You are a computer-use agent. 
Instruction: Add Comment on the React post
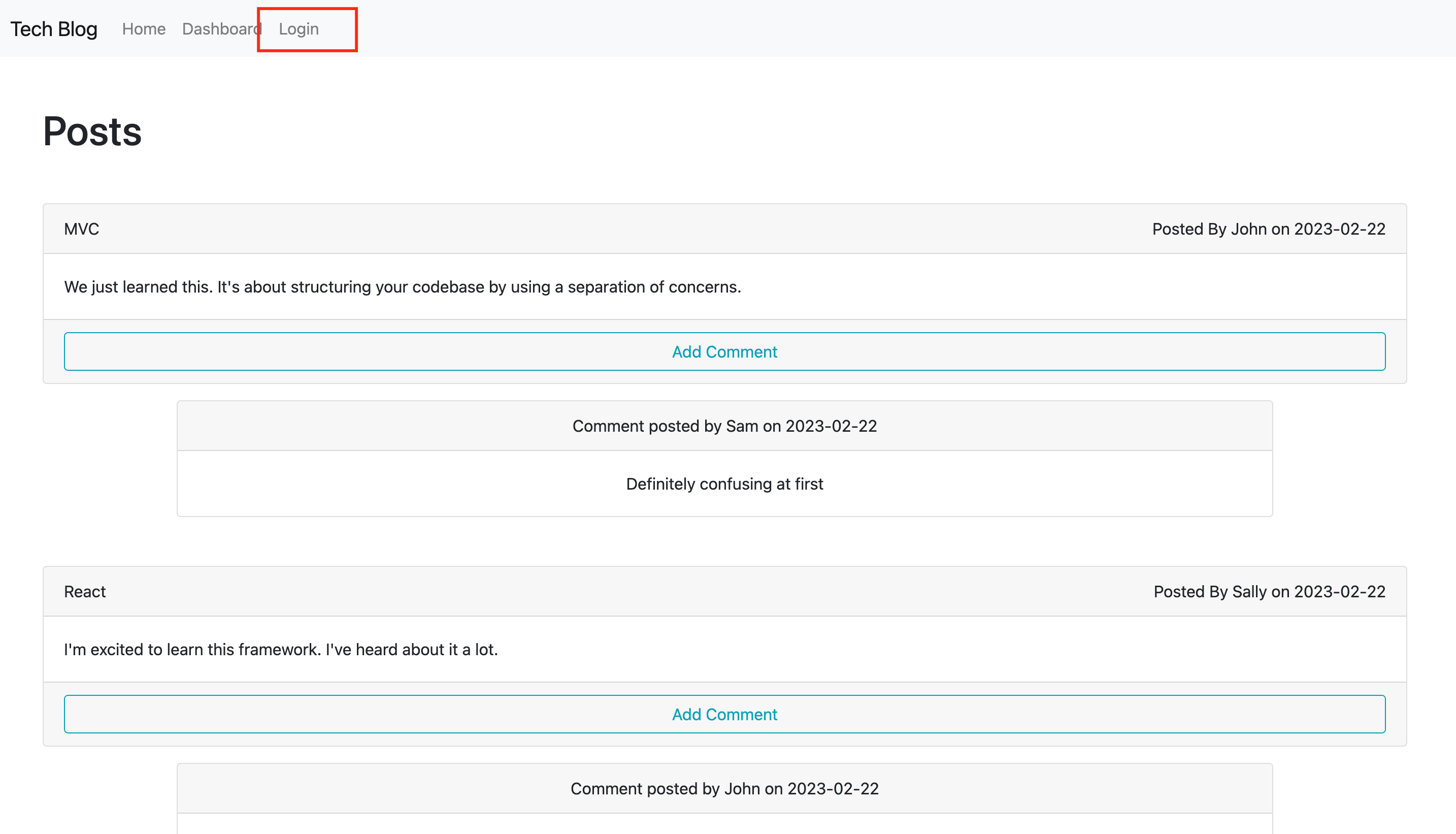(x=724, y=714)
